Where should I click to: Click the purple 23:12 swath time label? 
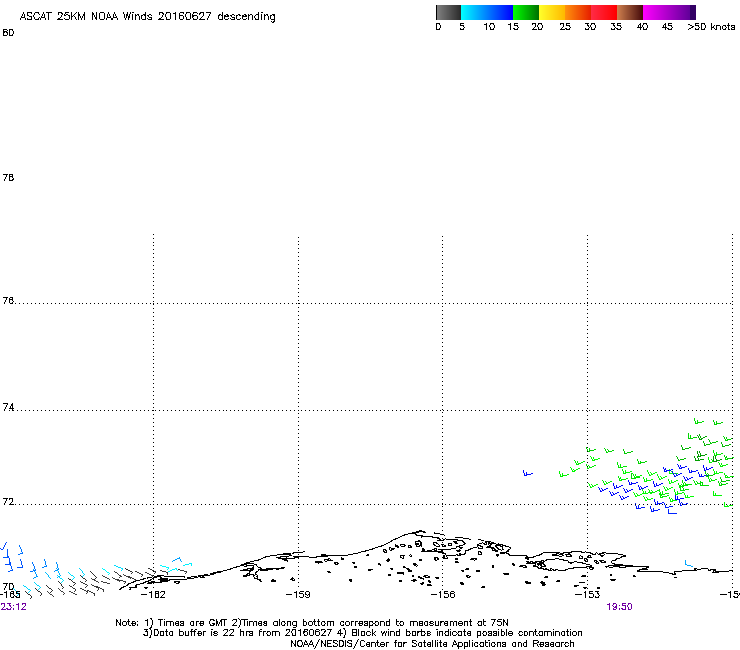pyautogui.click(x=13, y=607)
